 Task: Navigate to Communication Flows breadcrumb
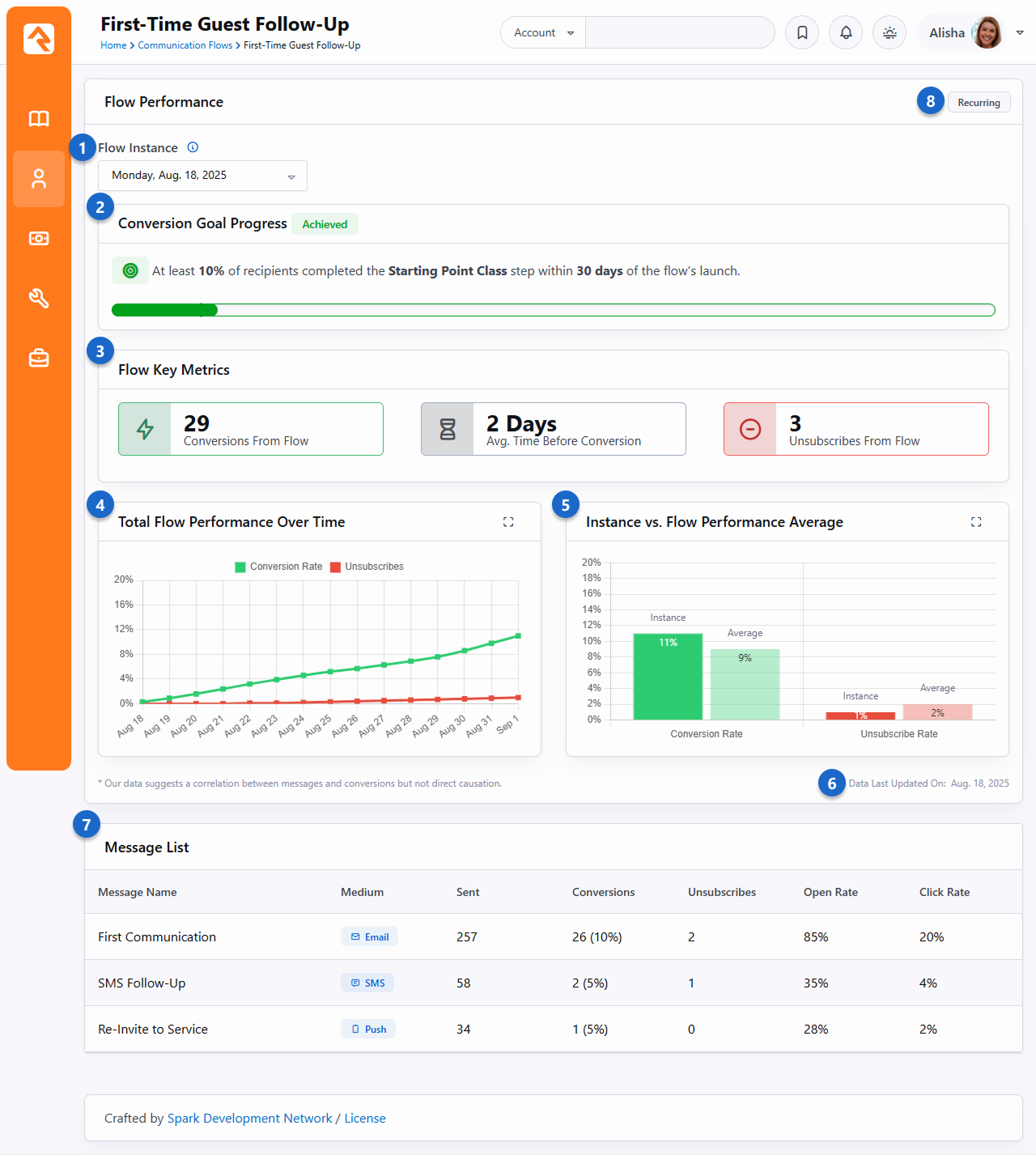tap(185, 45)
